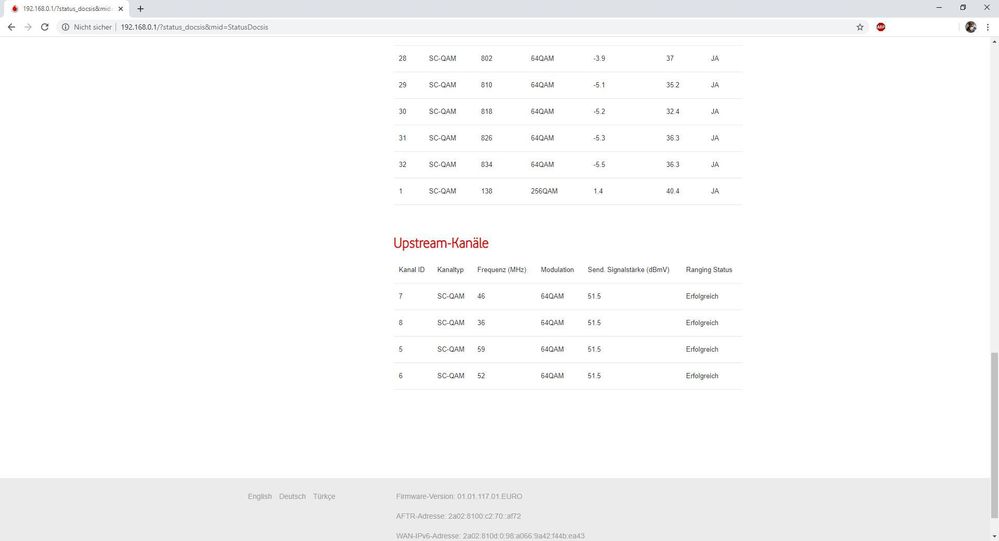Switch language to English
The image size is (999, 541).
click(x=259, y=496)
